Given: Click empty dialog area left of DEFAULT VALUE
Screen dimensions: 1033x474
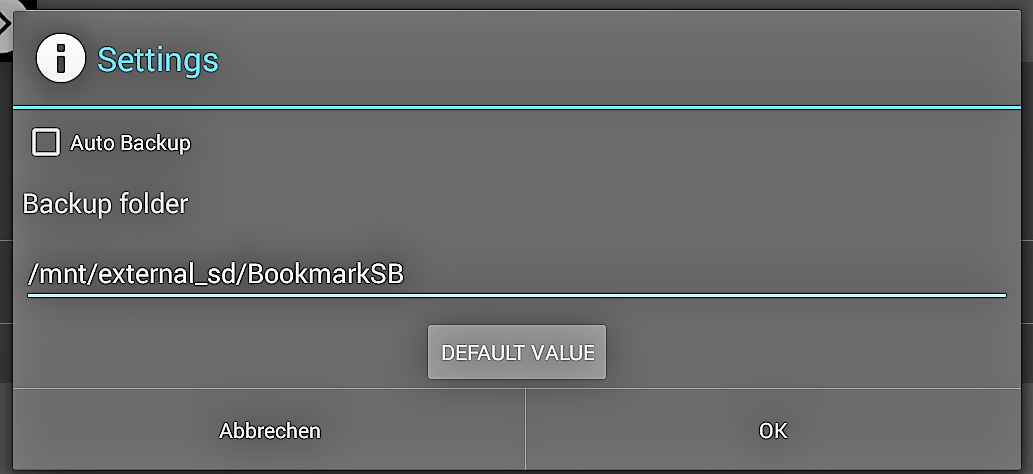Looking at the screenshot, I should (221, 352).
